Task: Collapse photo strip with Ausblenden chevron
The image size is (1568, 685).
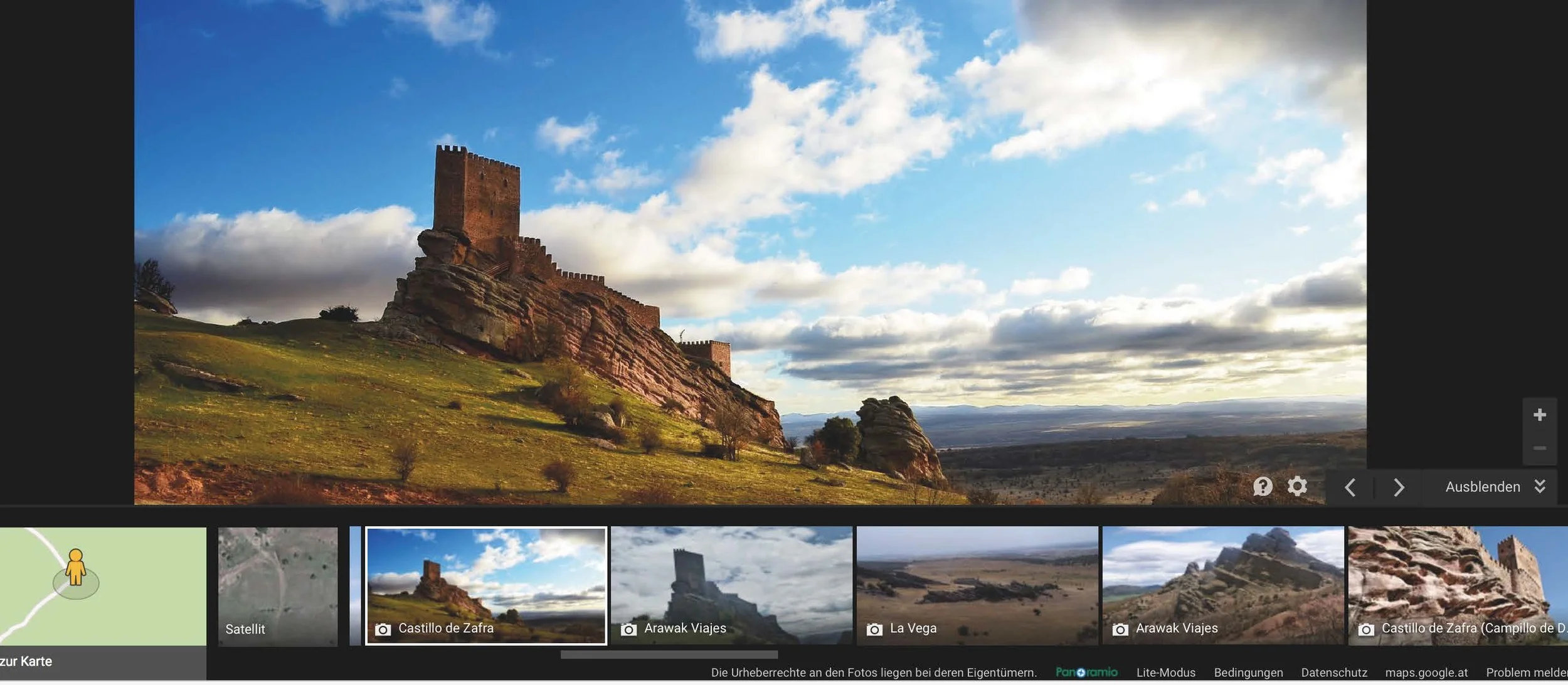Action: click(1540, 486)
